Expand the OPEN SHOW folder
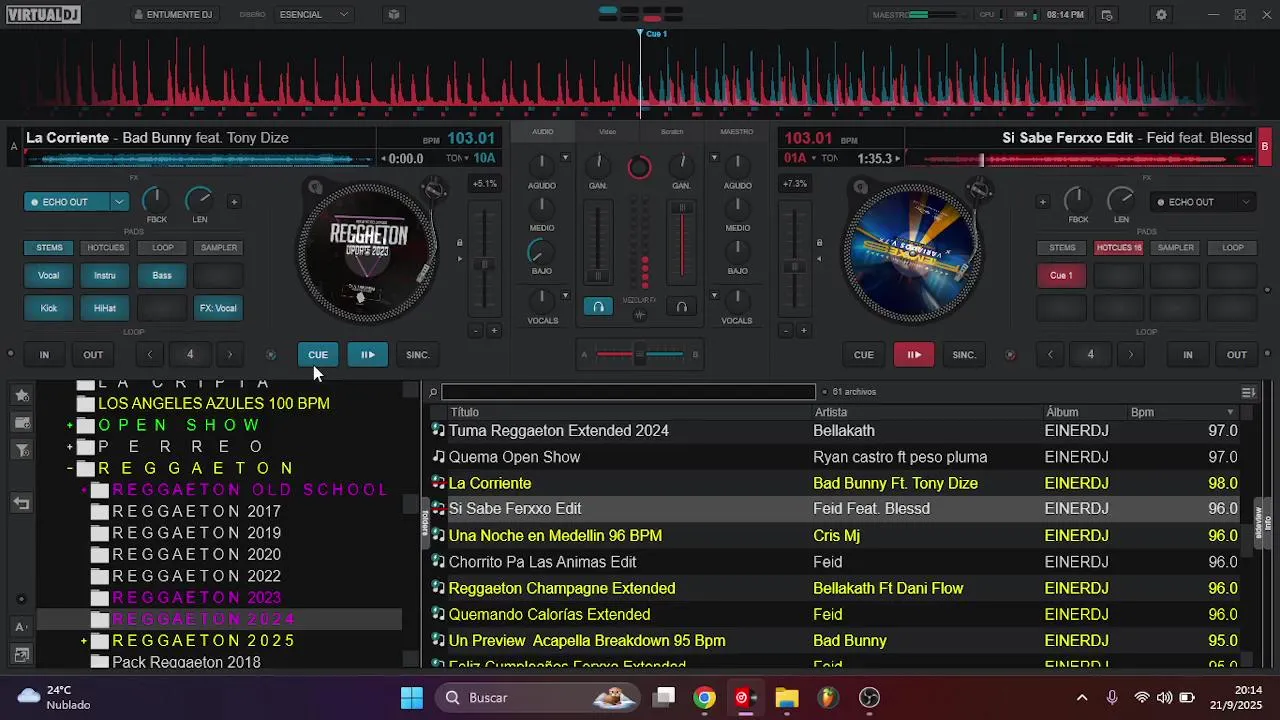 click(70, 425)
